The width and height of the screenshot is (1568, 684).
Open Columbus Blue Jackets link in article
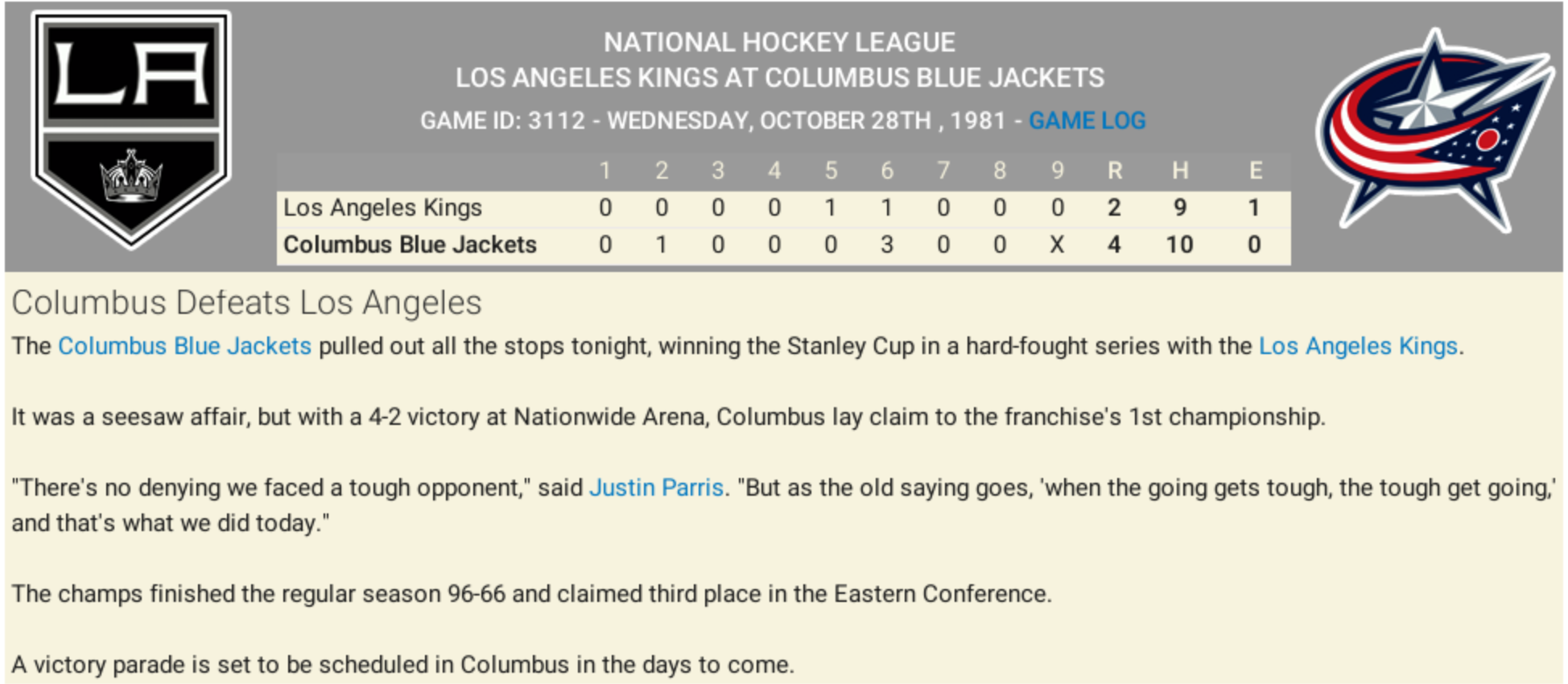click(184, 346)
